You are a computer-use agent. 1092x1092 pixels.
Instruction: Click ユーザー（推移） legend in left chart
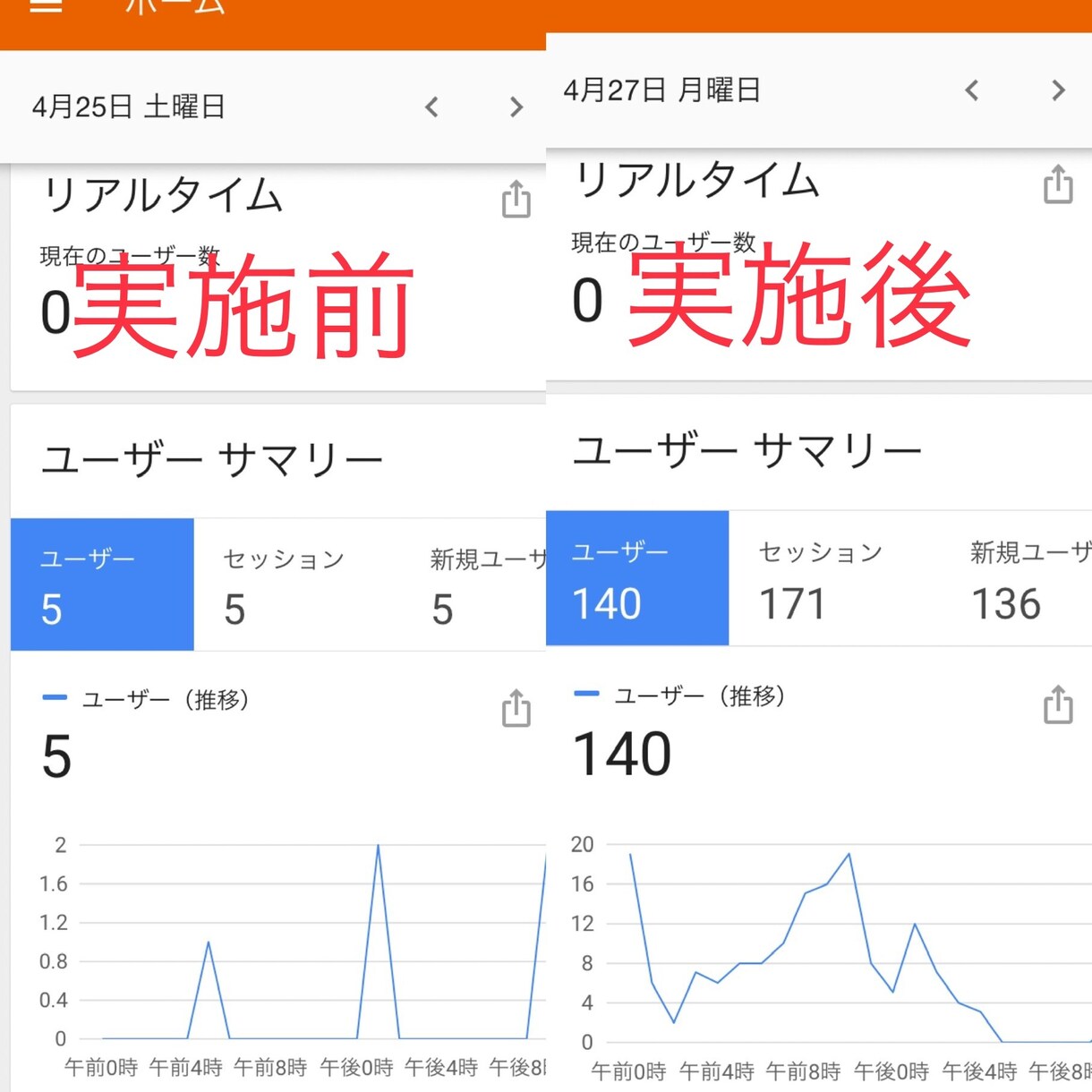(x=146, y=699)
